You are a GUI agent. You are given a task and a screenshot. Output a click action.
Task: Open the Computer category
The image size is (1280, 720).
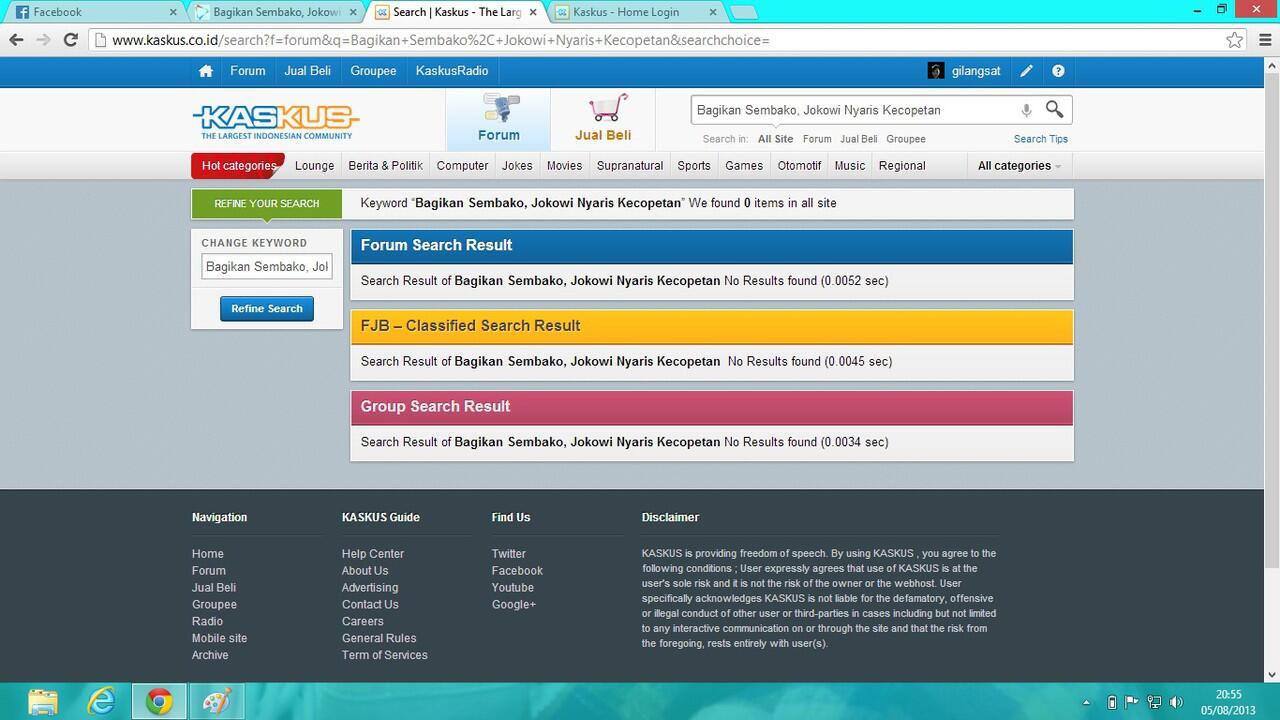462,166
